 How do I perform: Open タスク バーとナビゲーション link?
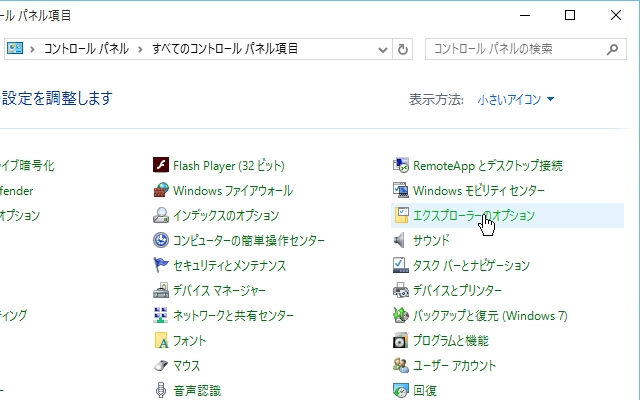[471, 265]
